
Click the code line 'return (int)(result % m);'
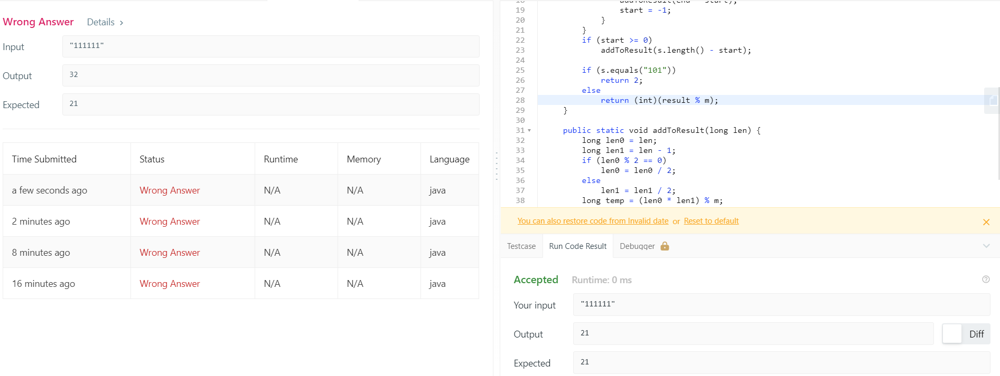pyautogui.click(x=659, y=100)
